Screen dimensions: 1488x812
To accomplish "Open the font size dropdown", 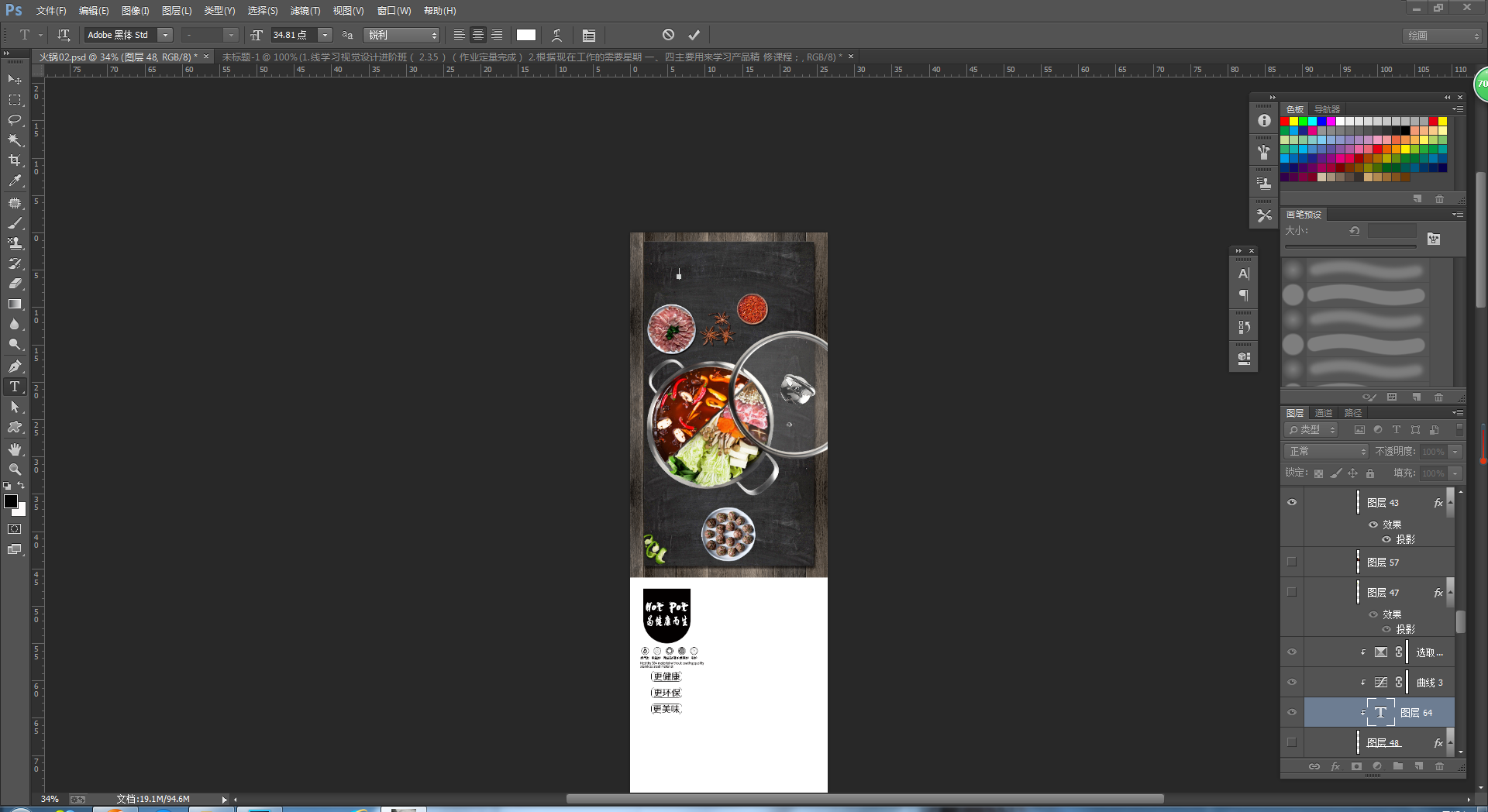I will (x=325, y=35).
